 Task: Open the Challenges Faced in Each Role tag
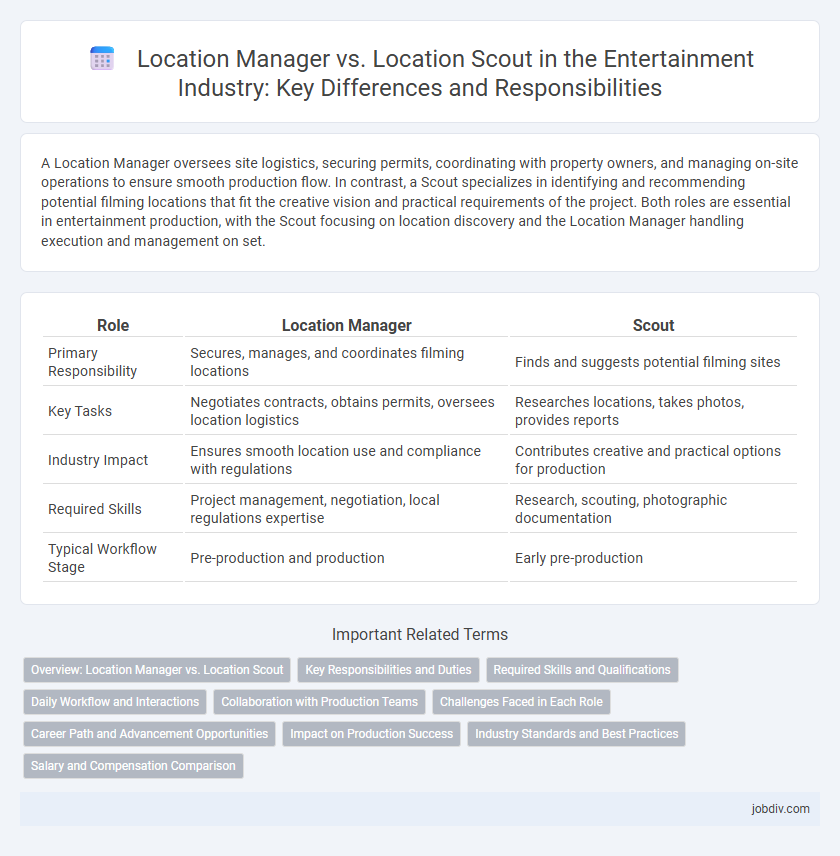tap(521, 702)
